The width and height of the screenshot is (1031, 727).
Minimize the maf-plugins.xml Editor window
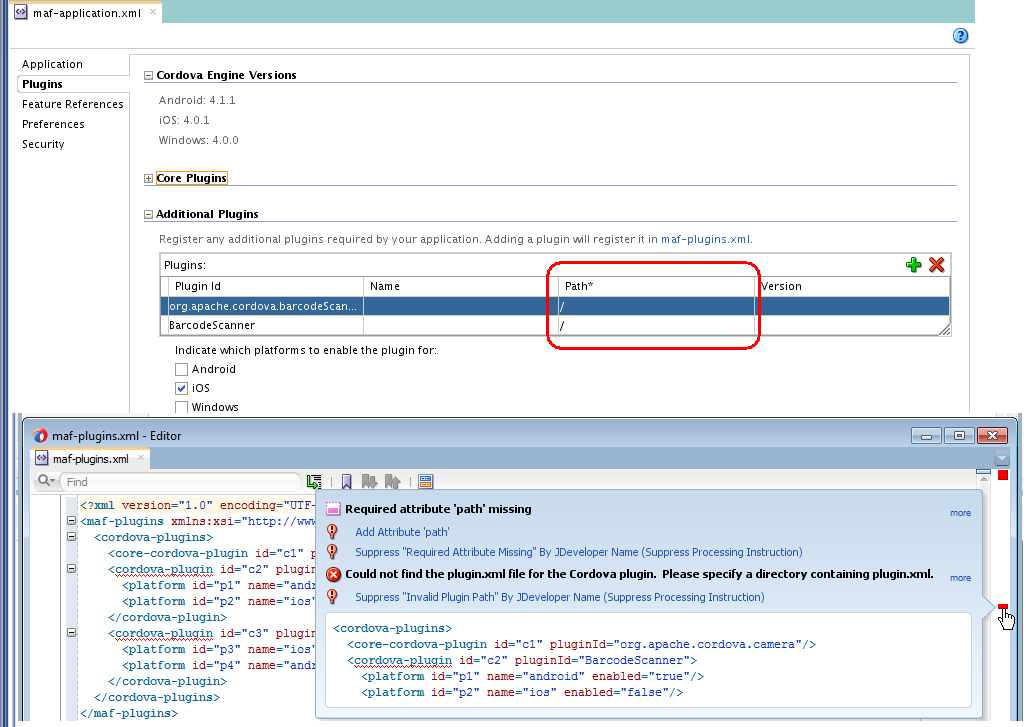(x=926, y=435)
